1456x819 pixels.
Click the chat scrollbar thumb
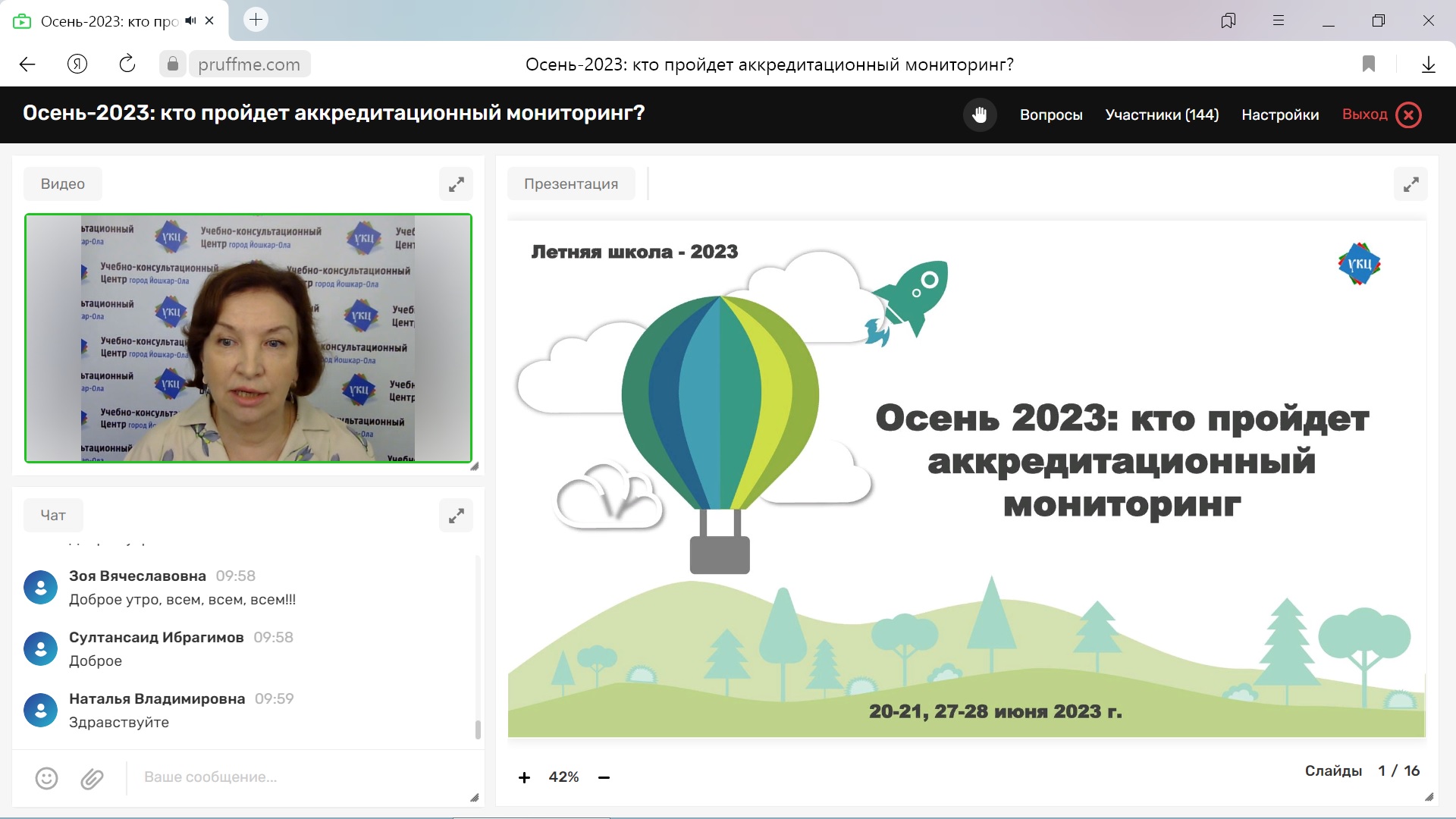tap(478, 730)
